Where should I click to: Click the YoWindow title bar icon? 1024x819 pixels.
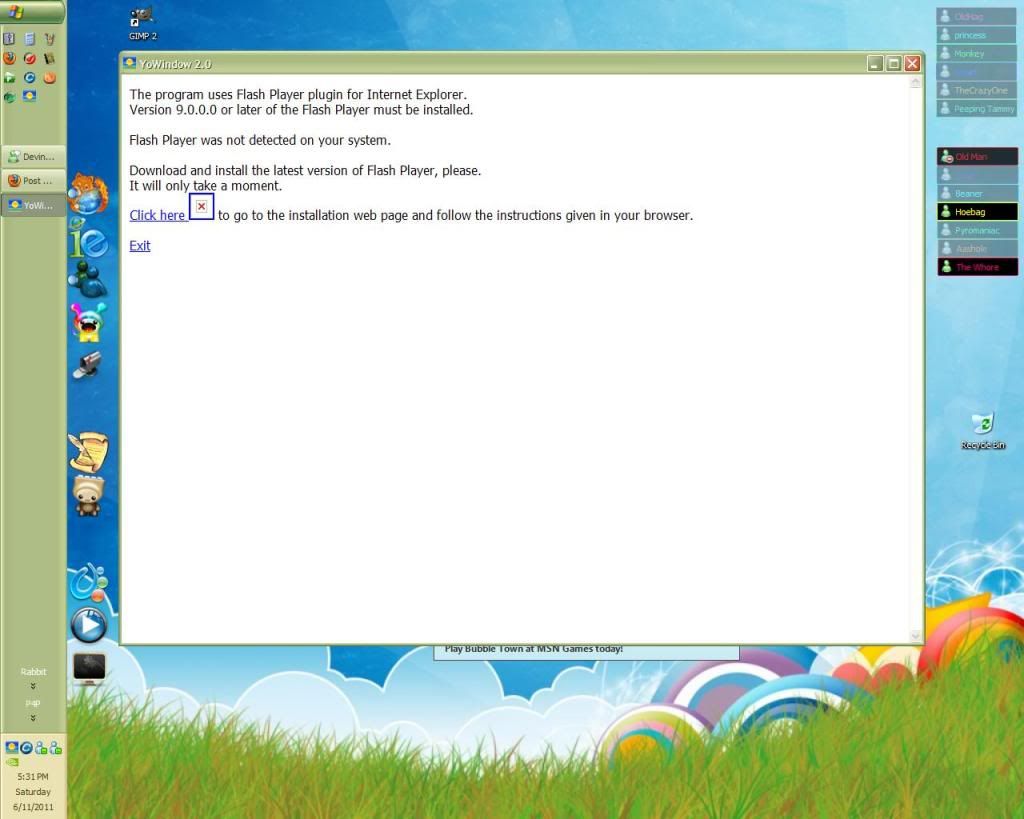129,63
